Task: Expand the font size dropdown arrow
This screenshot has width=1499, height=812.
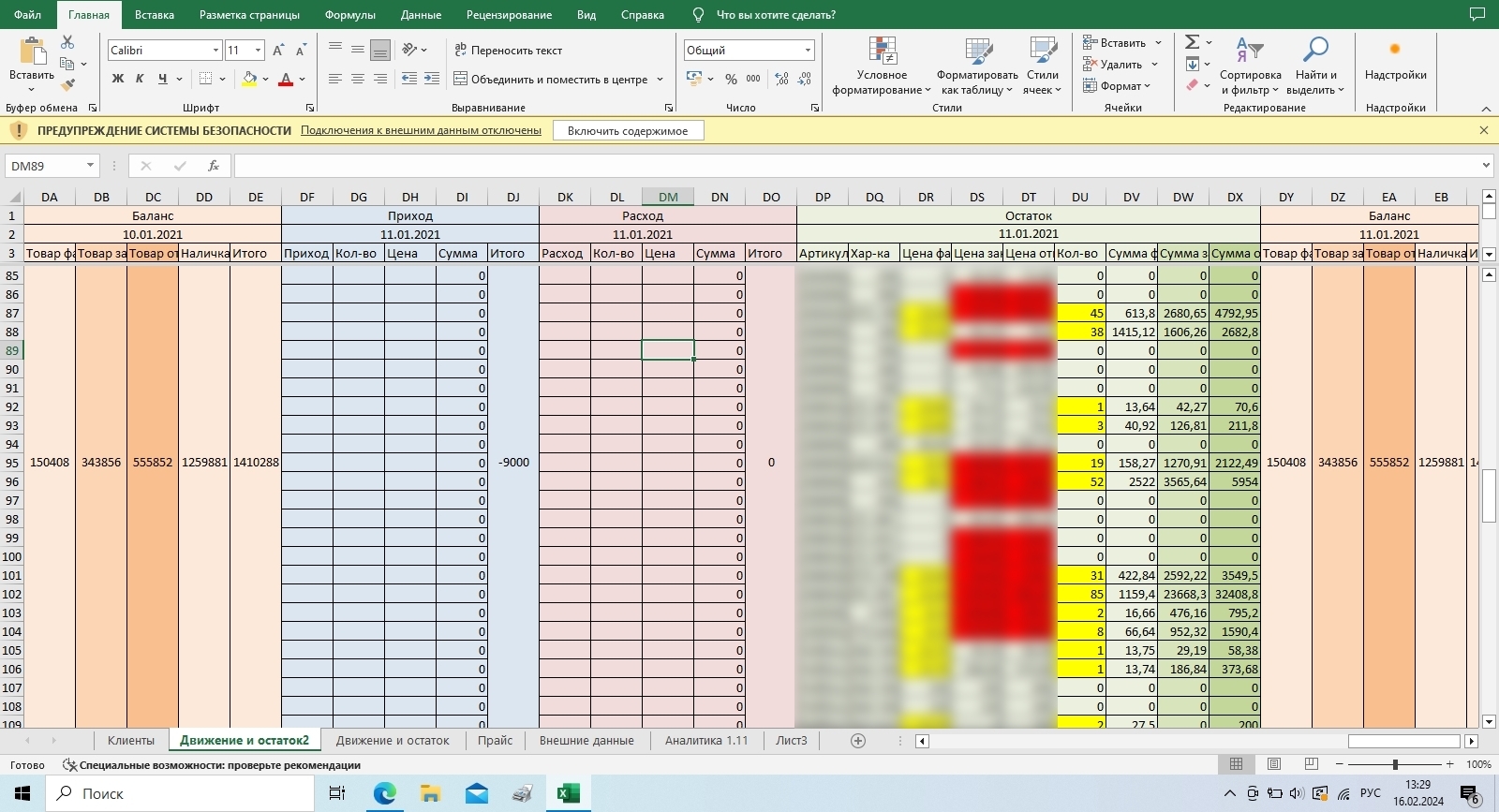Action: [x=258, y=51]
